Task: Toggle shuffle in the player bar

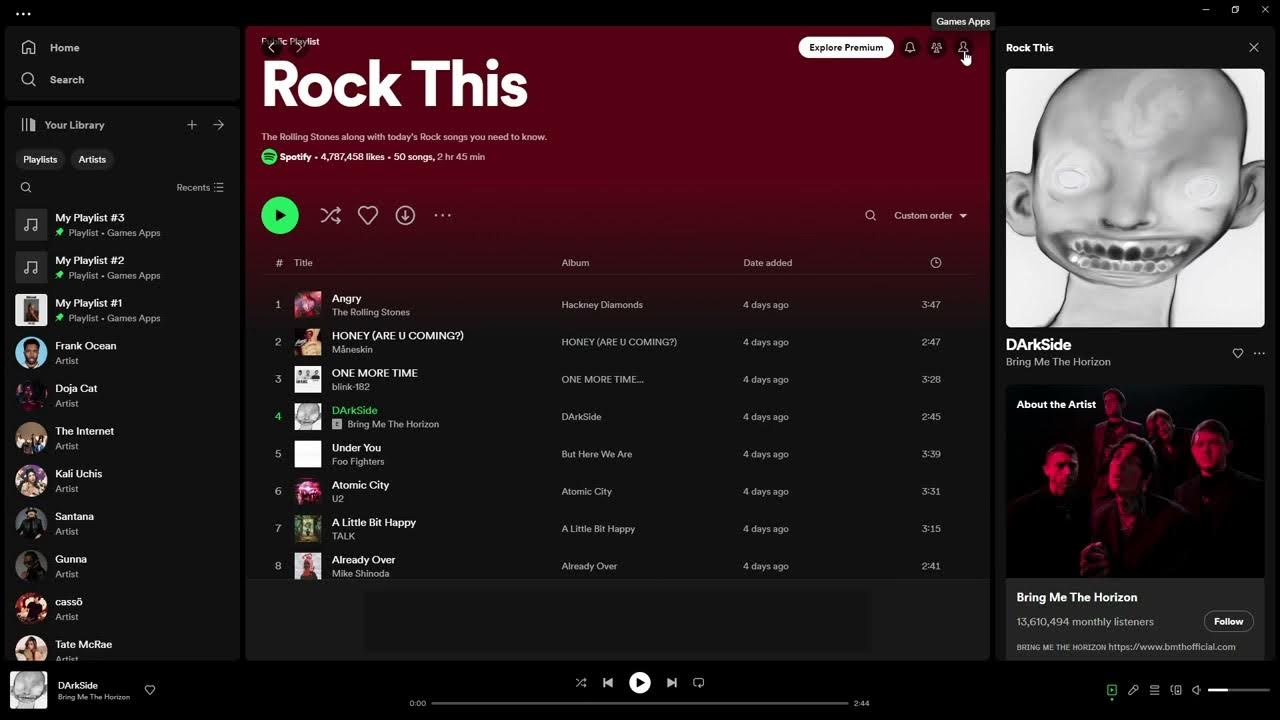Action: click(x=581, y=683)
